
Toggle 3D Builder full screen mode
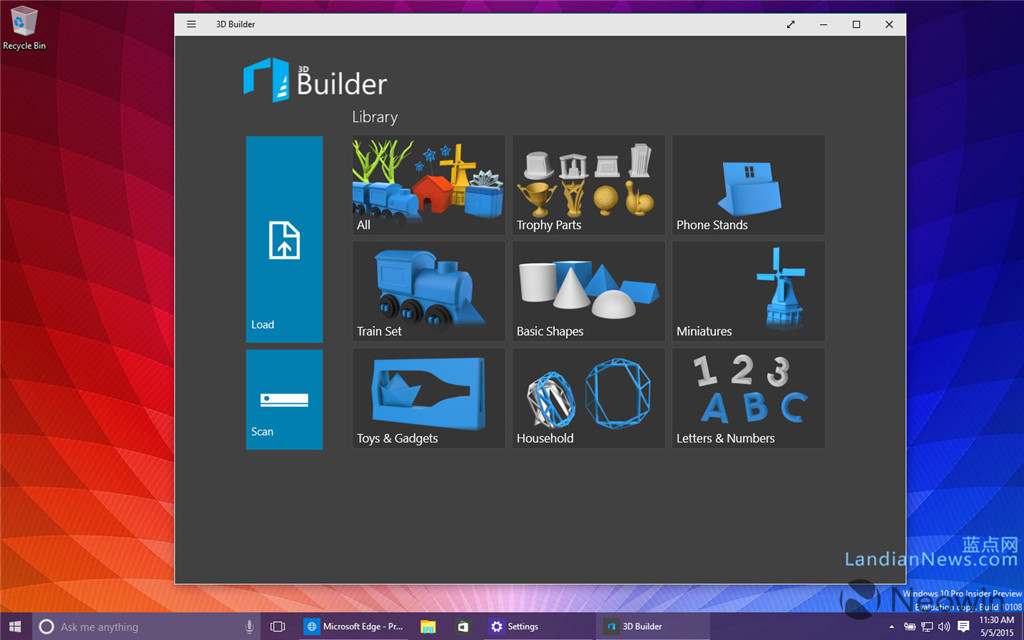tap(790, 23)
